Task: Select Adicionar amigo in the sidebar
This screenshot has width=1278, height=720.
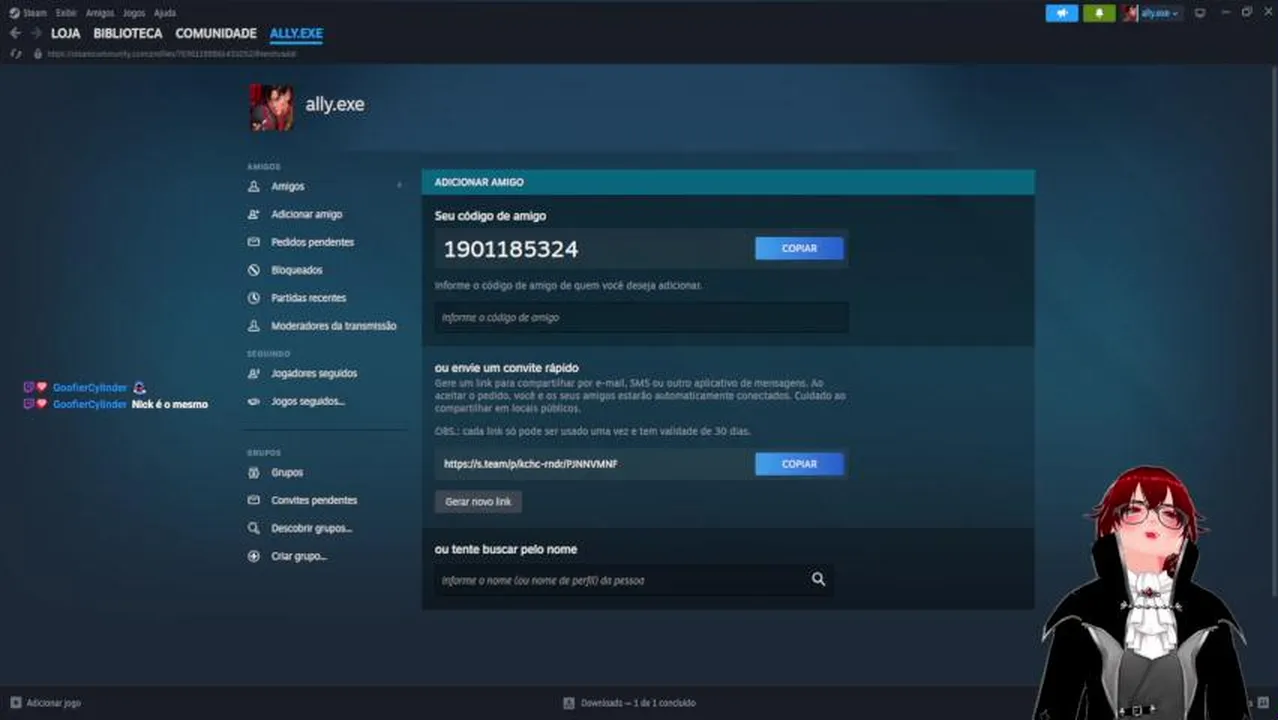Action: click(x=306, y=214)
